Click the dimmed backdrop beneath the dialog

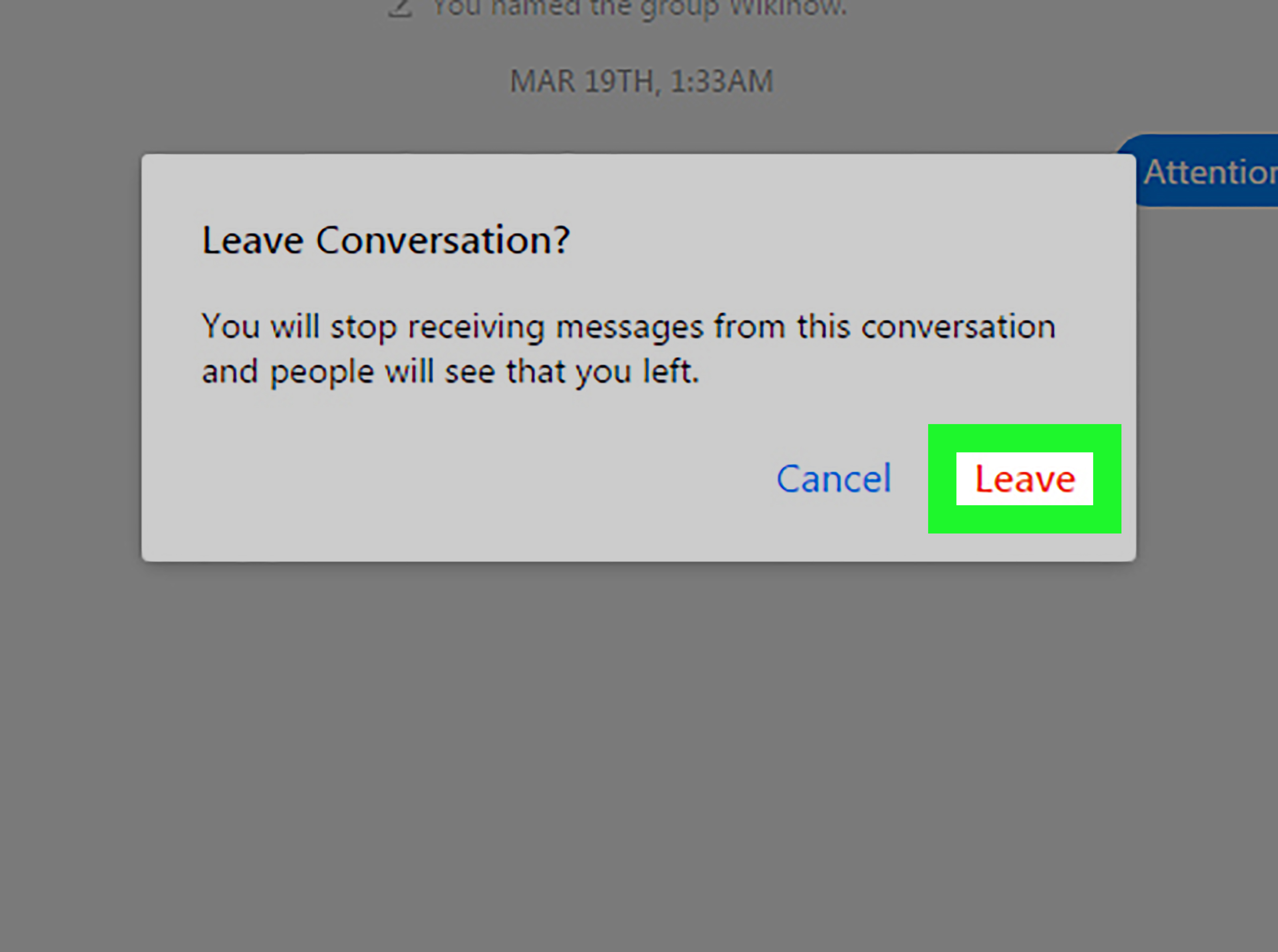point(639,749)
